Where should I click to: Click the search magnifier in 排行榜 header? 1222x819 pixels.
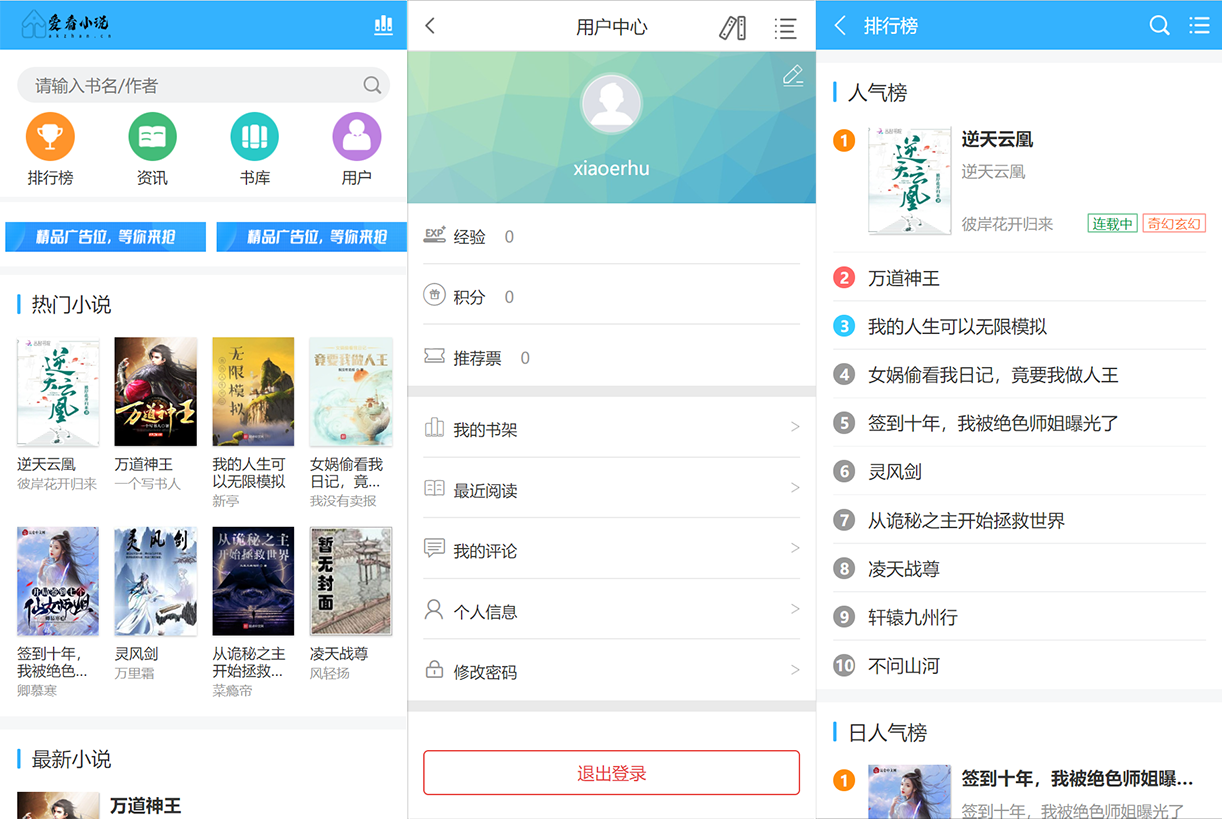pyautogui.click(x=1159, y=26)
